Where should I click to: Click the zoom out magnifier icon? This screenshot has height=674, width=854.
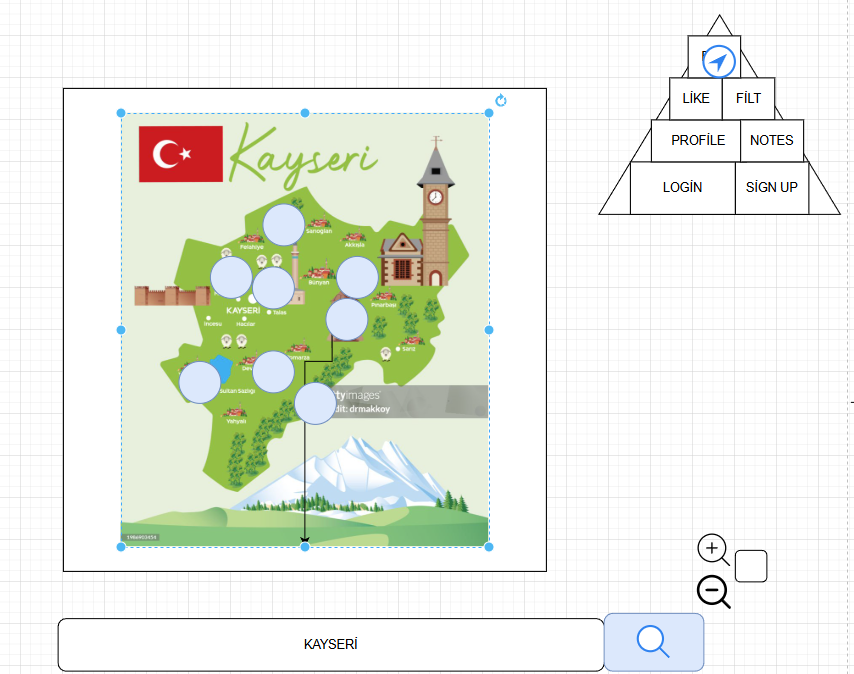click(714, 592)
